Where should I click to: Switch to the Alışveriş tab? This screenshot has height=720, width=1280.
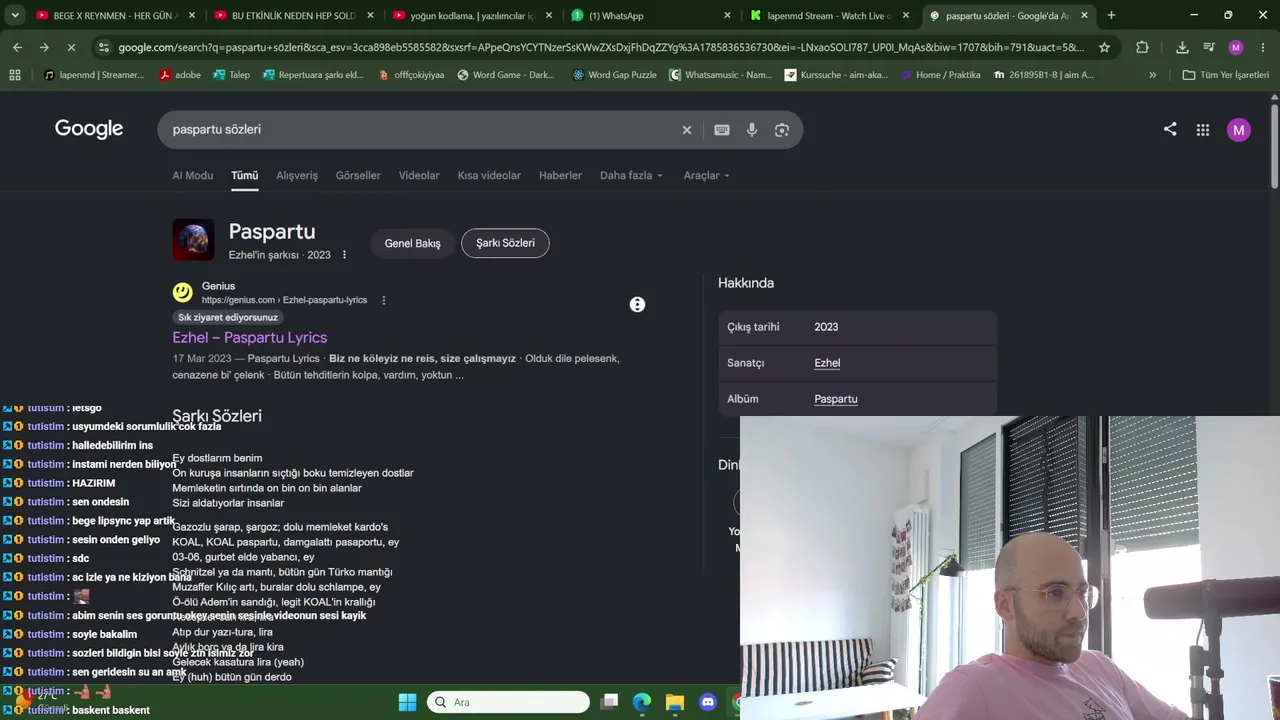pyautogui.click(x=297, y=175)
